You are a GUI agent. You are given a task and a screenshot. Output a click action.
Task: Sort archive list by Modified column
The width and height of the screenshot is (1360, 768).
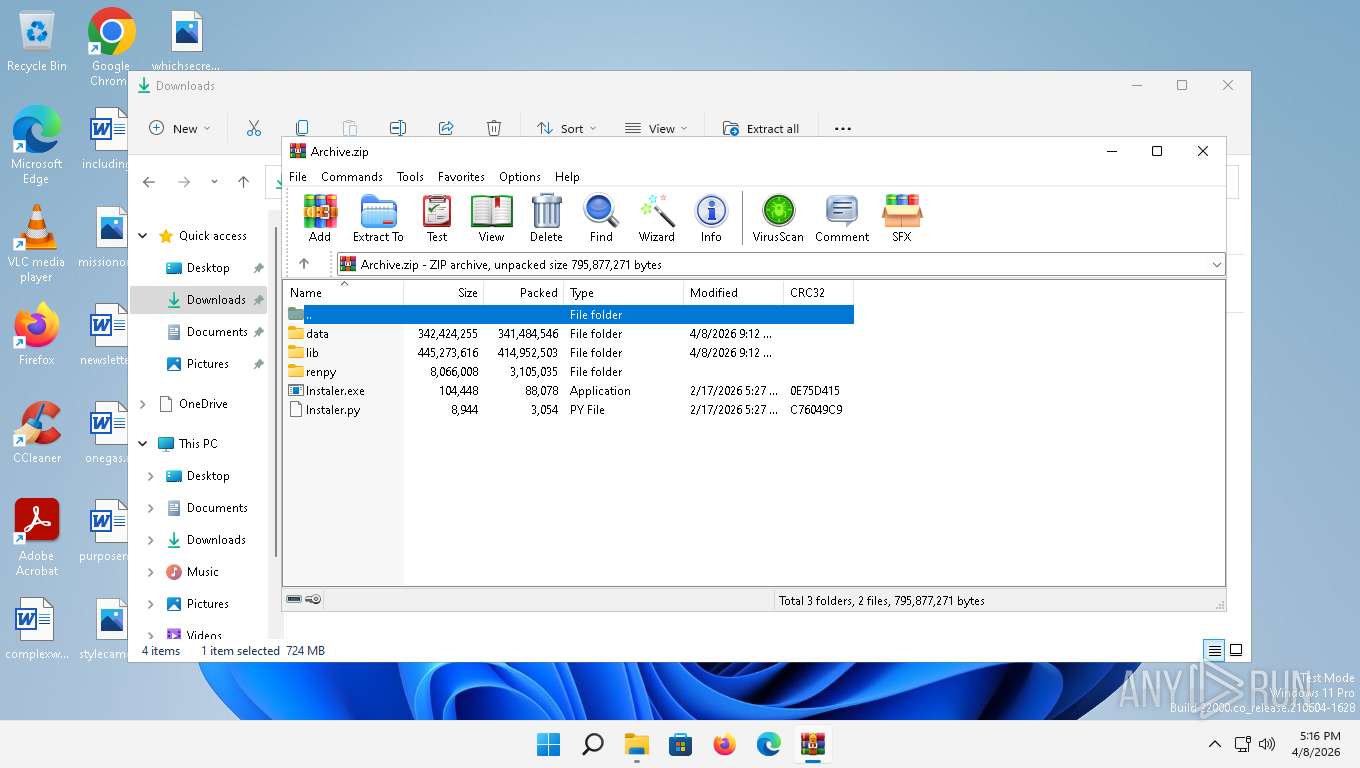tap(734, 293)
